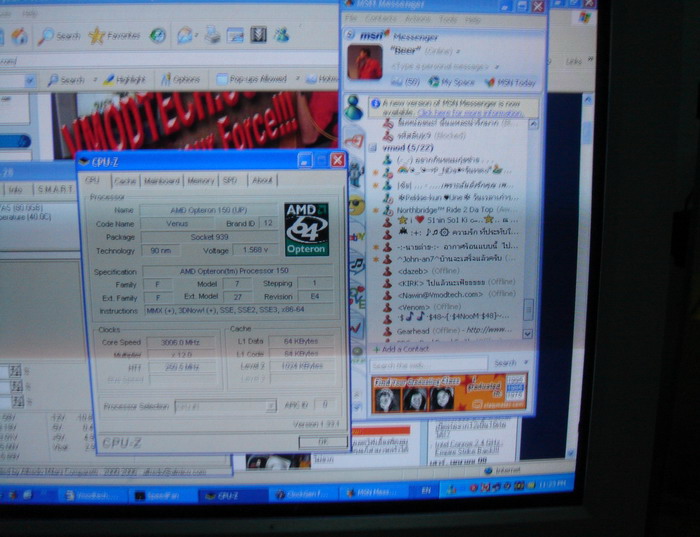Click the 'Find Your Graduating Class' banner ad
Viewport: 700px width, 537px height.
pyautogui.click(x=449, y=393)
